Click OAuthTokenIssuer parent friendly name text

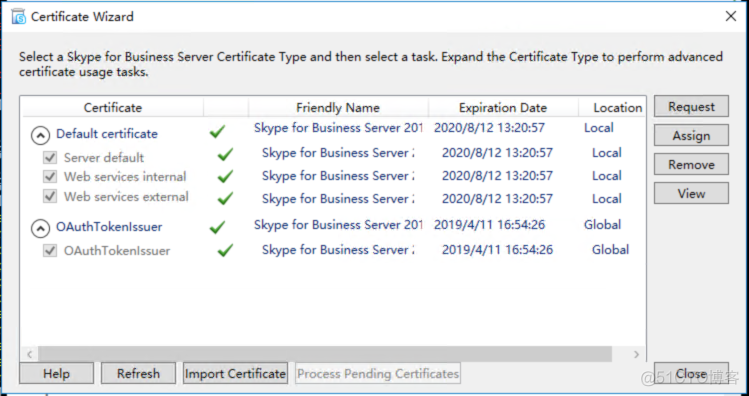338,225
